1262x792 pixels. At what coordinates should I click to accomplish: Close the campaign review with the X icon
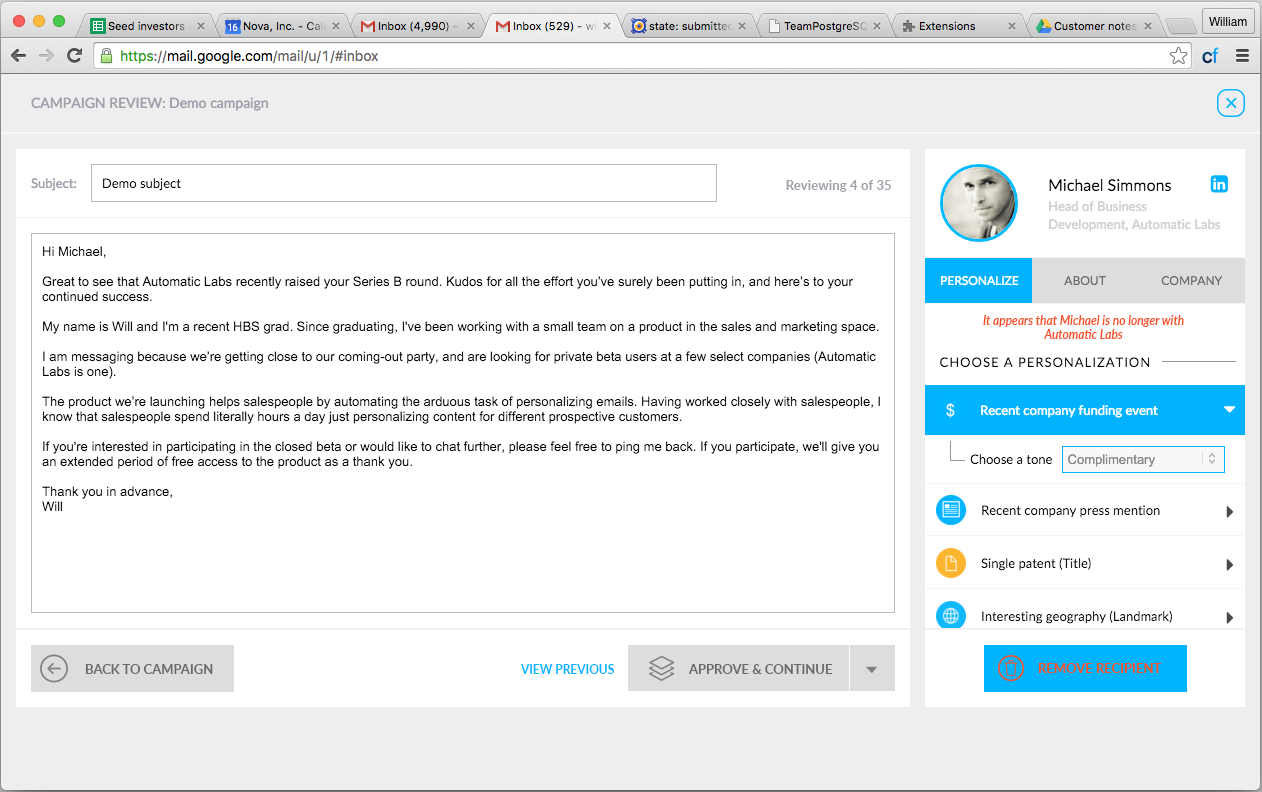click(x=1231, y=103)
